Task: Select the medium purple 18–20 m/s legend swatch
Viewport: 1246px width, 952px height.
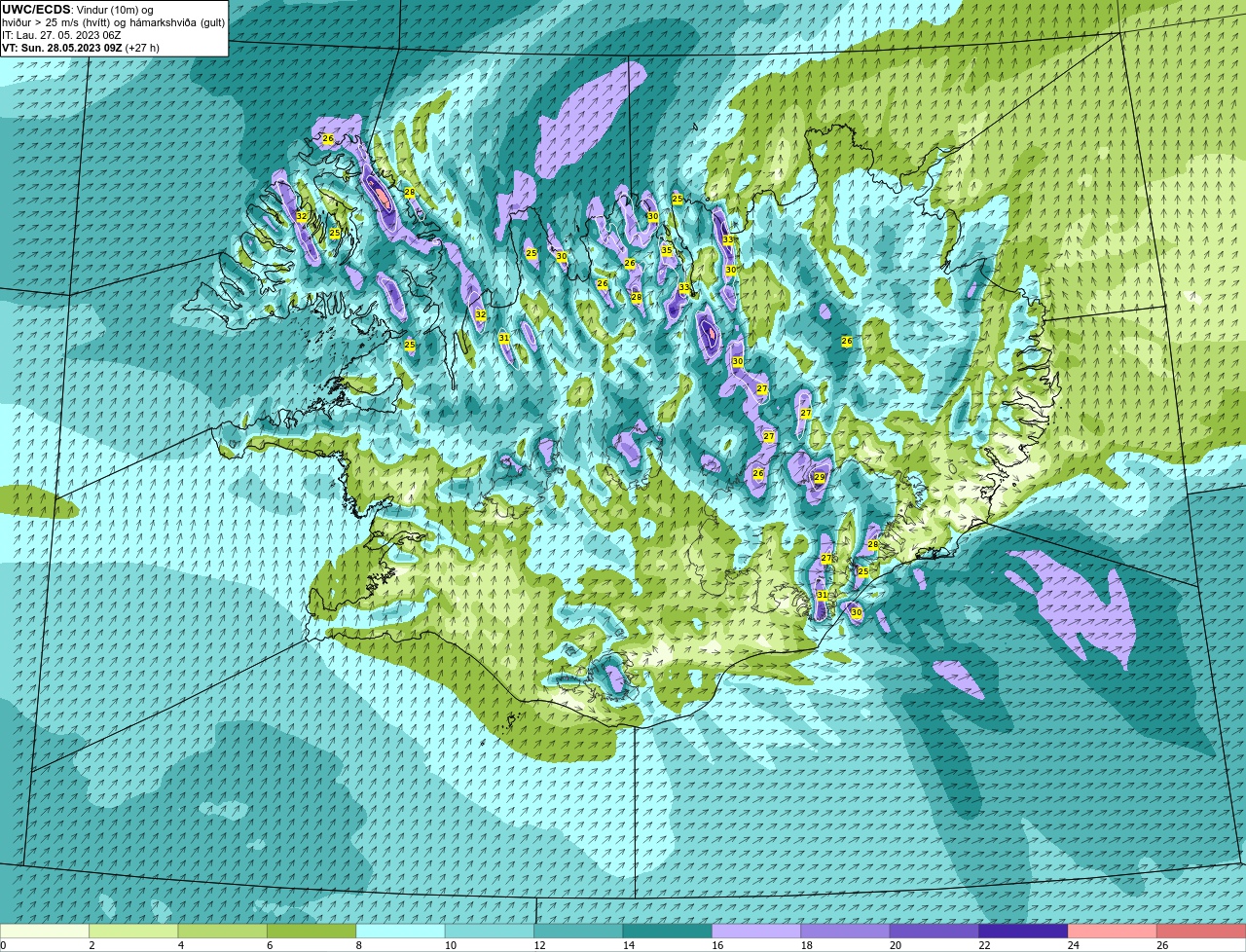Action: [x=846, y=931]
